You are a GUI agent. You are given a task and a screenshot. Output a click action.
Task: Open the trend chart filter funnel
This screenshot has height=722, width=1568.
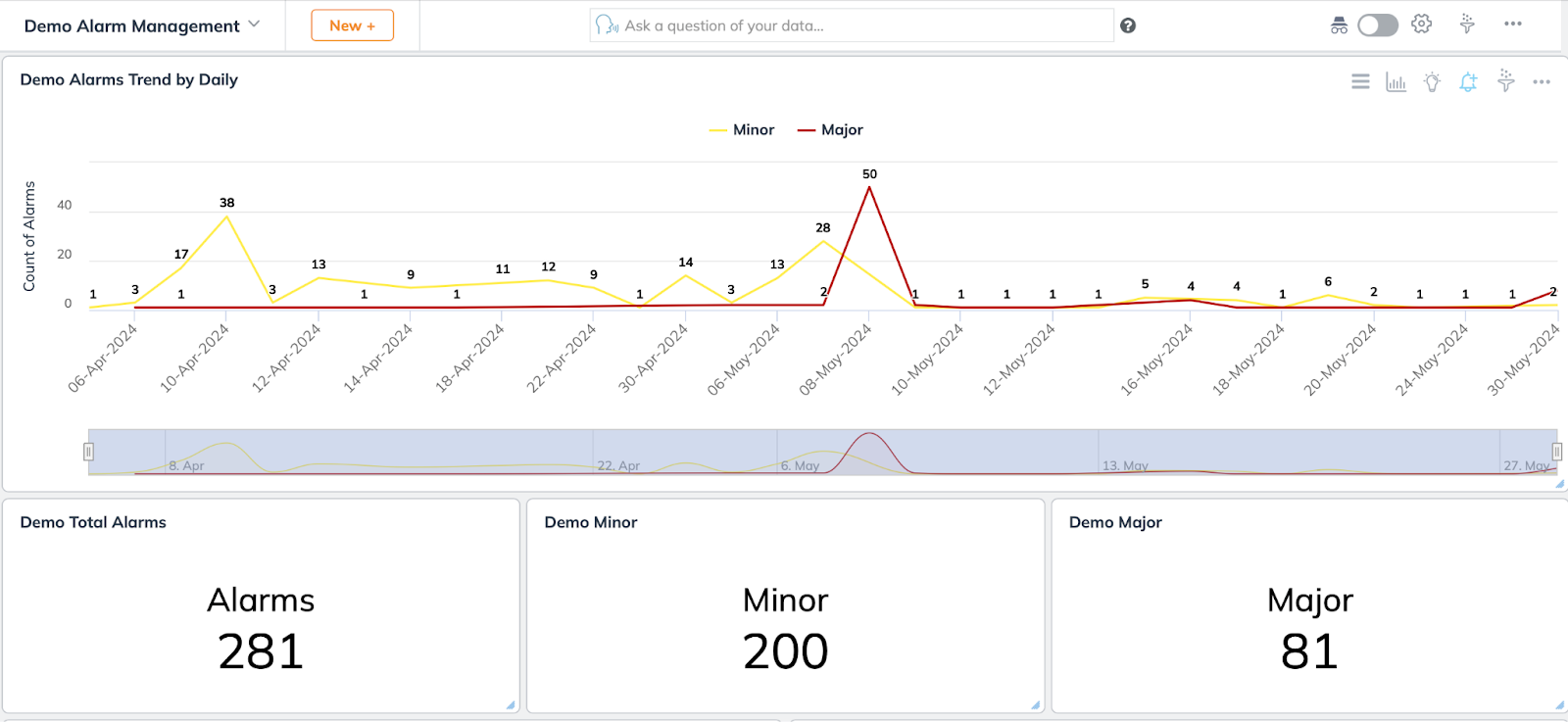click(x=1505, y=81)
